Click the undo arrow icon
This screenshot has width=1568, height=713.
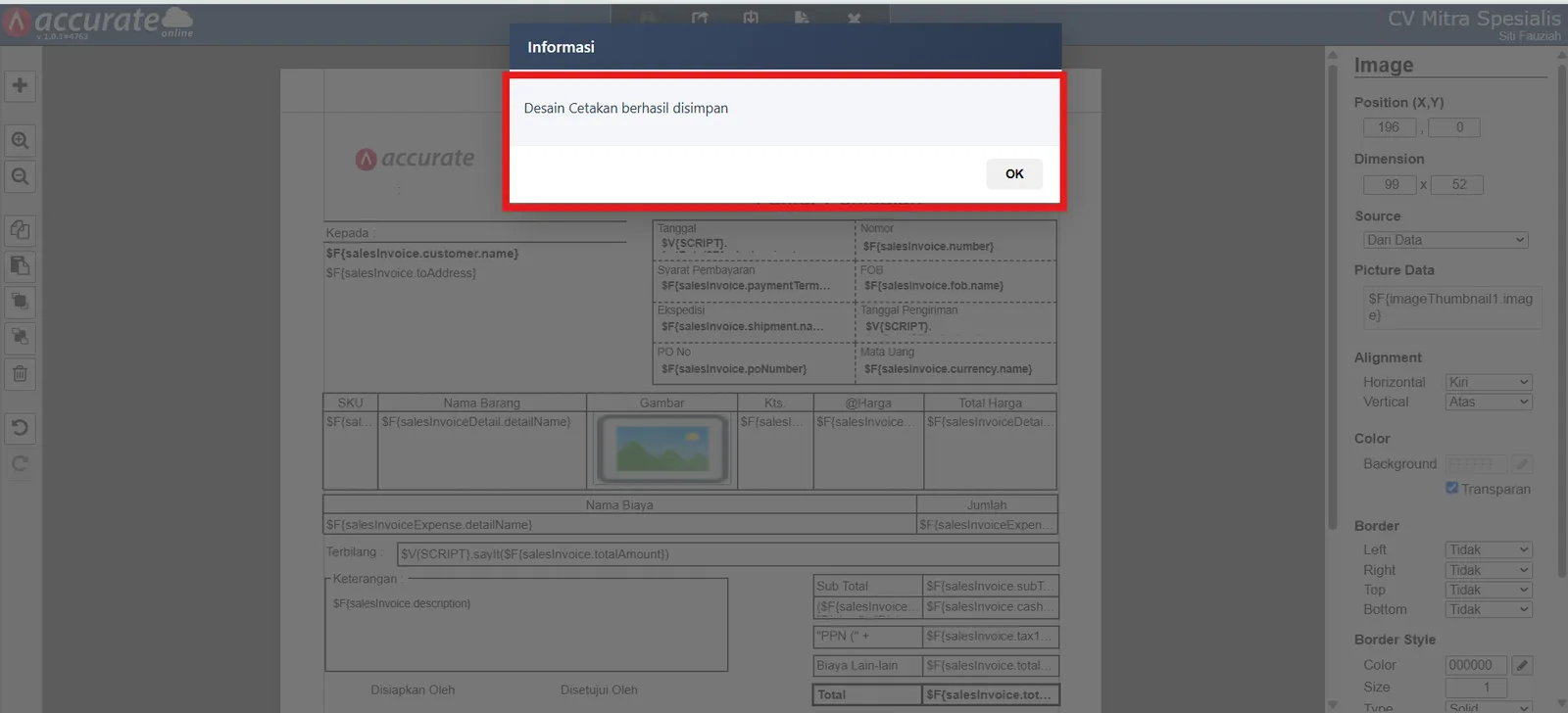tap(20, 428)
